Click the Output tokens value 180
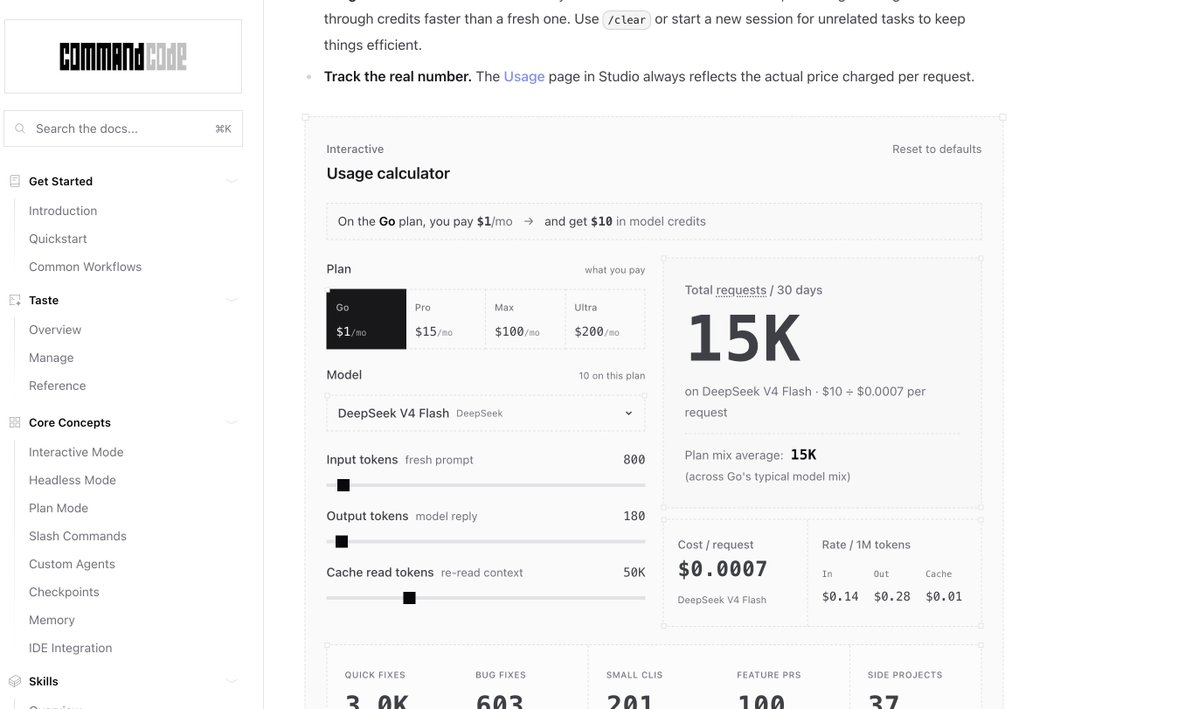 pyautogui.click(x=634, y=516)
